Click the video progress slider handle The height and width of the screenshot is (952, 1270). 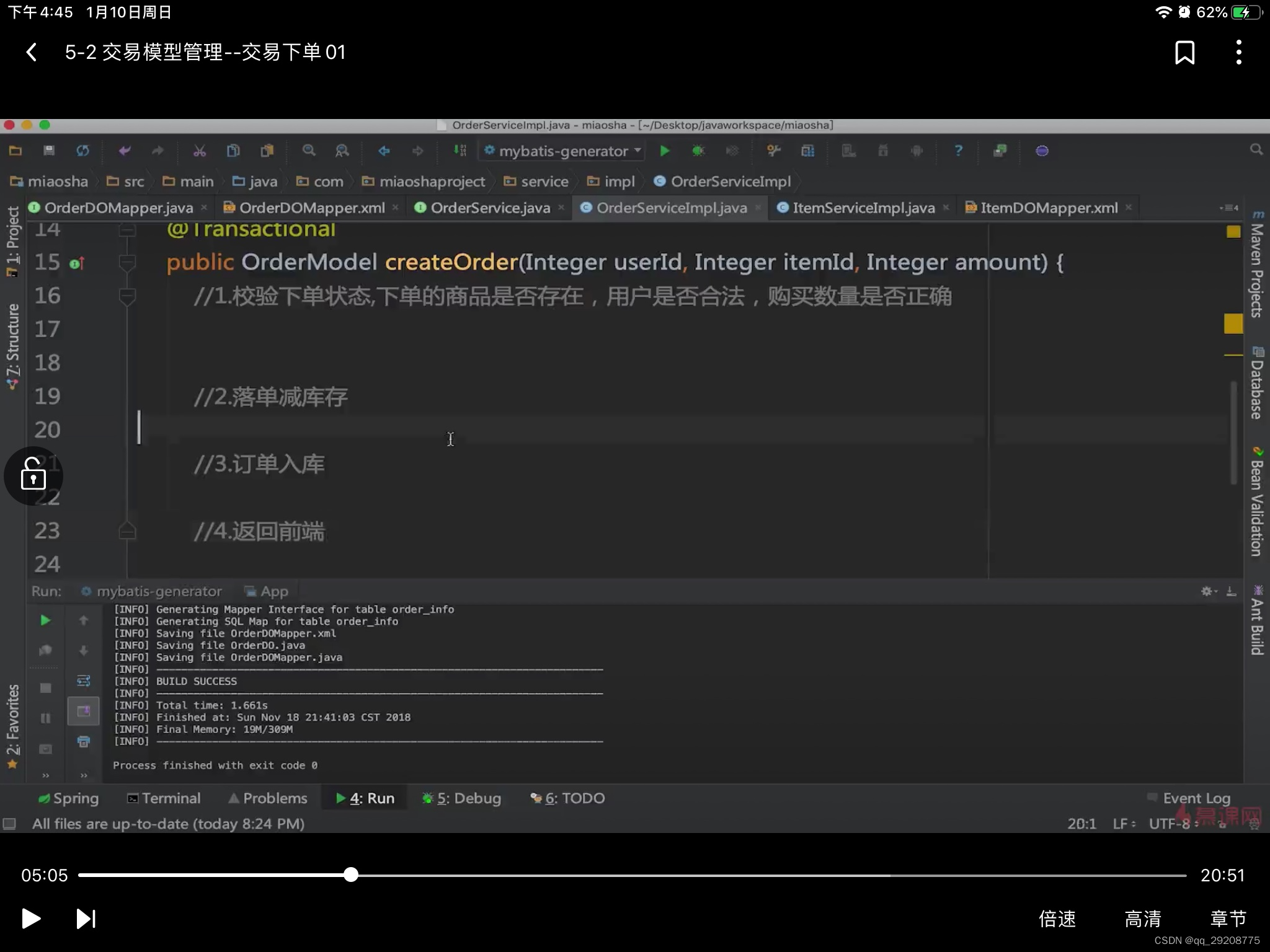point(351,875)
